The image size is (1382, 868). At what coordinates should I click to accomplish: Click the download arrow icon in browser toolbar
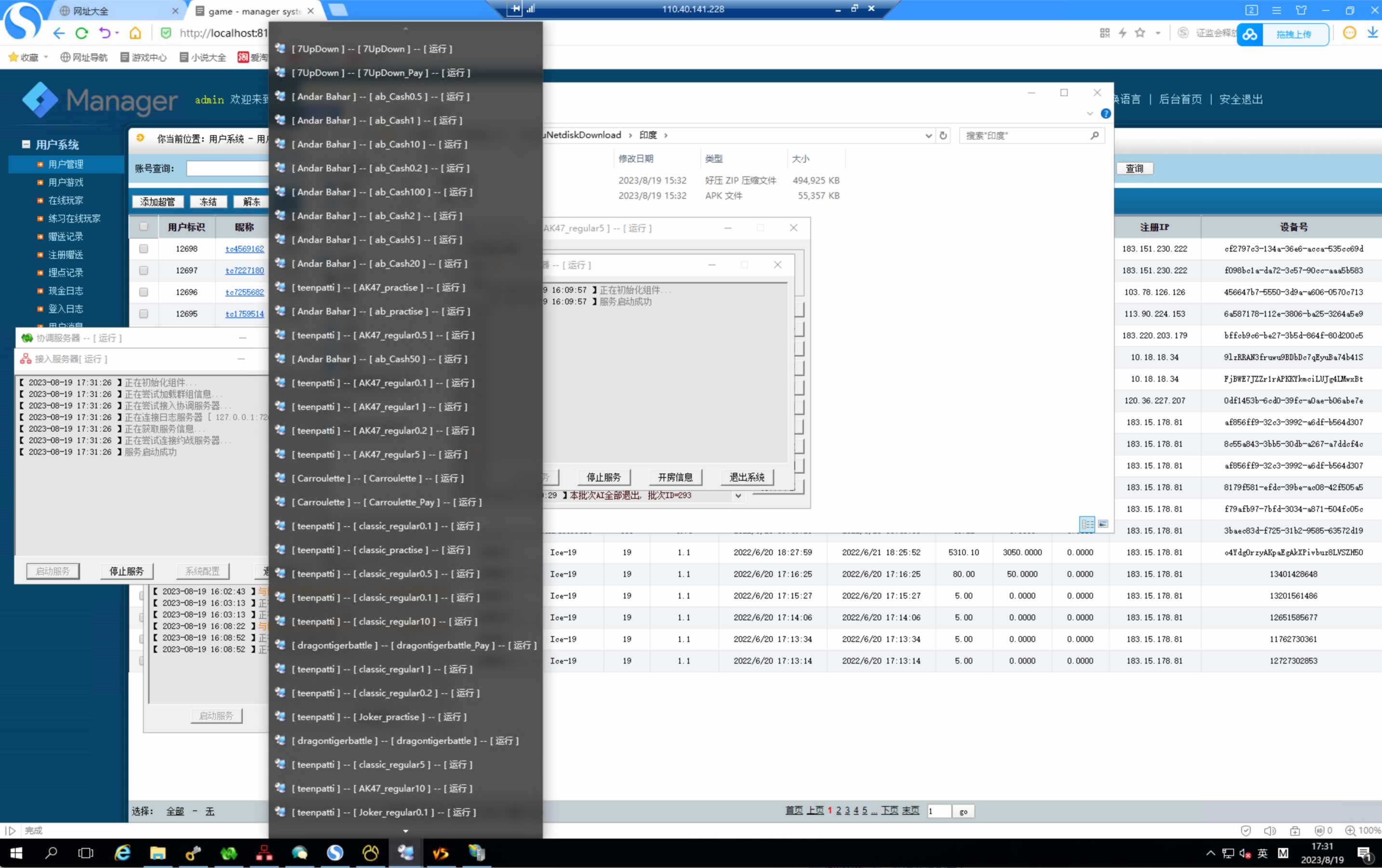(x=1372, y=33)
